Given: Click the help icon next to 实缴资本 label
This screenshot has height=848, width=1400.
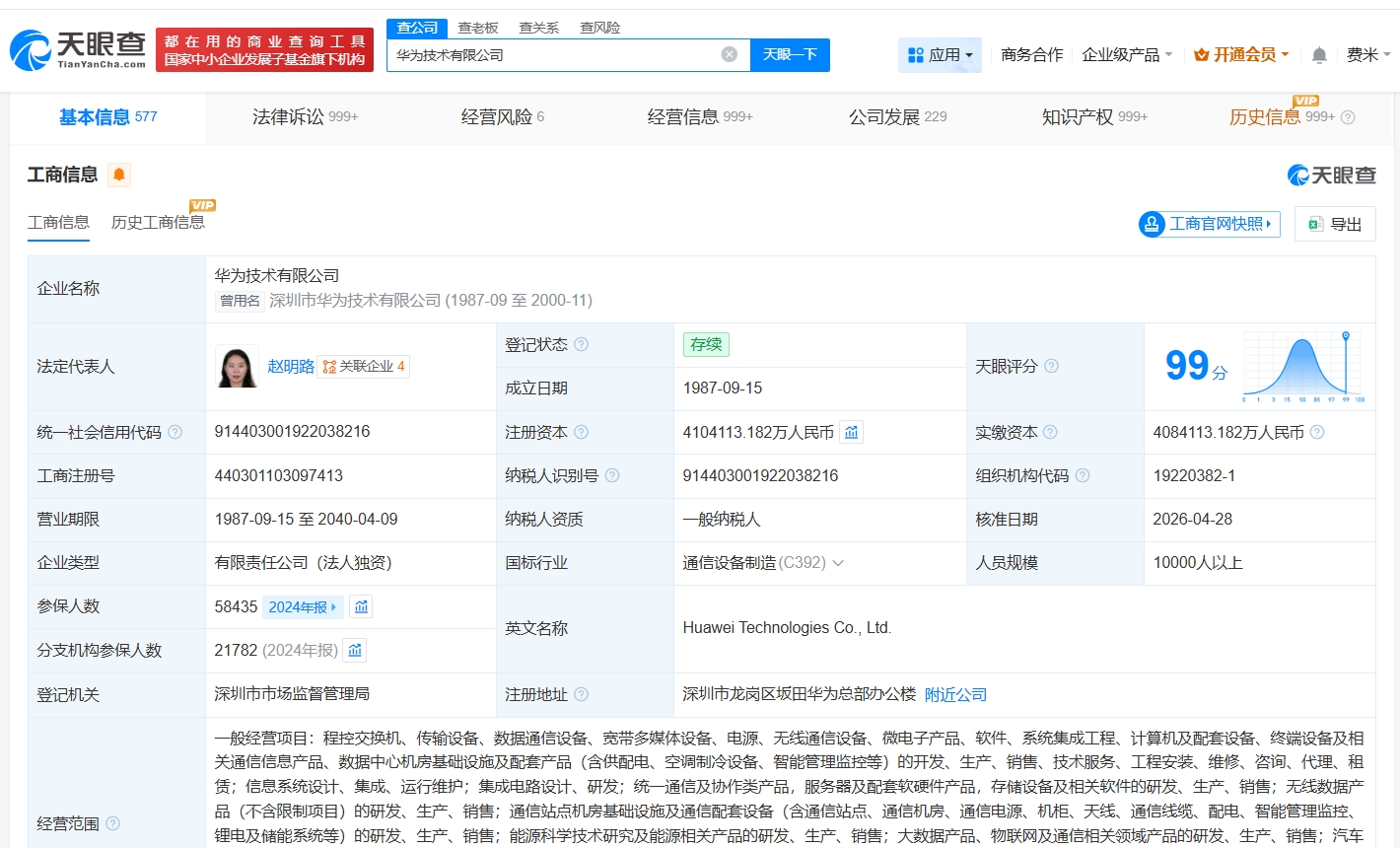Looking at the screenshot, I should (x=1050, y=432).
